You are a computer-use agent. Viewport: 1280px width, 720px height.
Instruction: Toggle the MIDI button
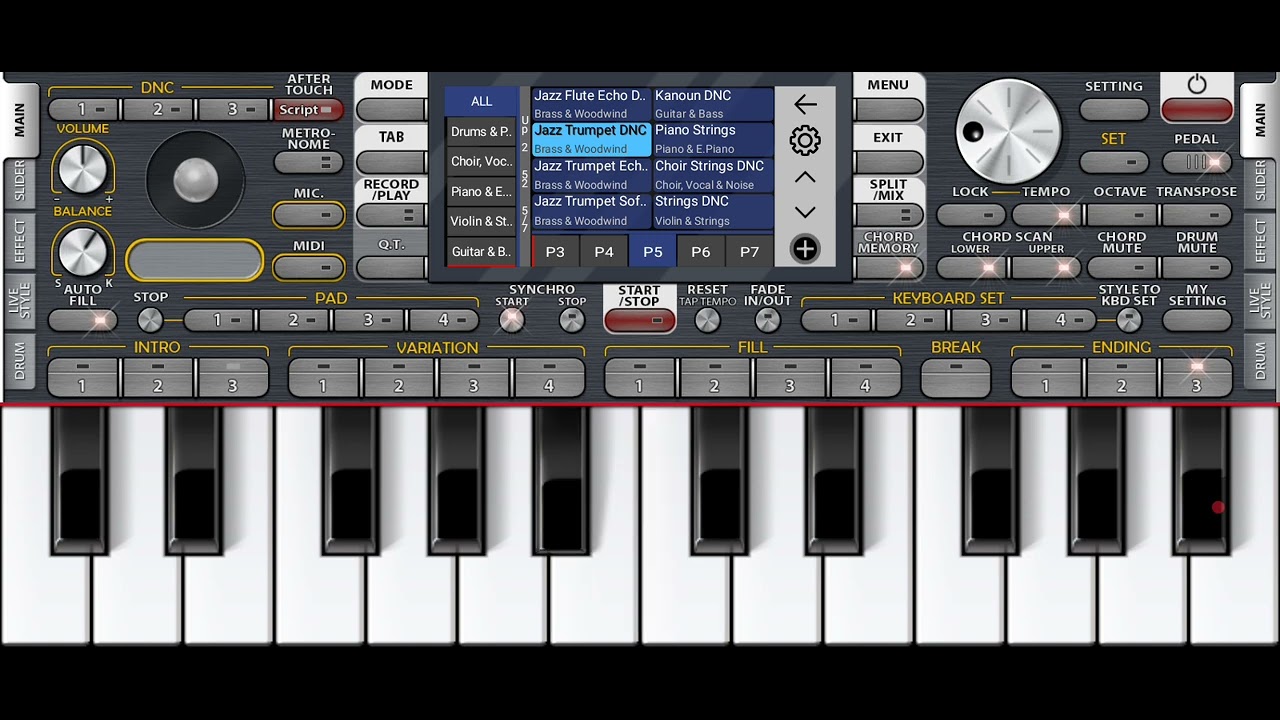point(308,267)
